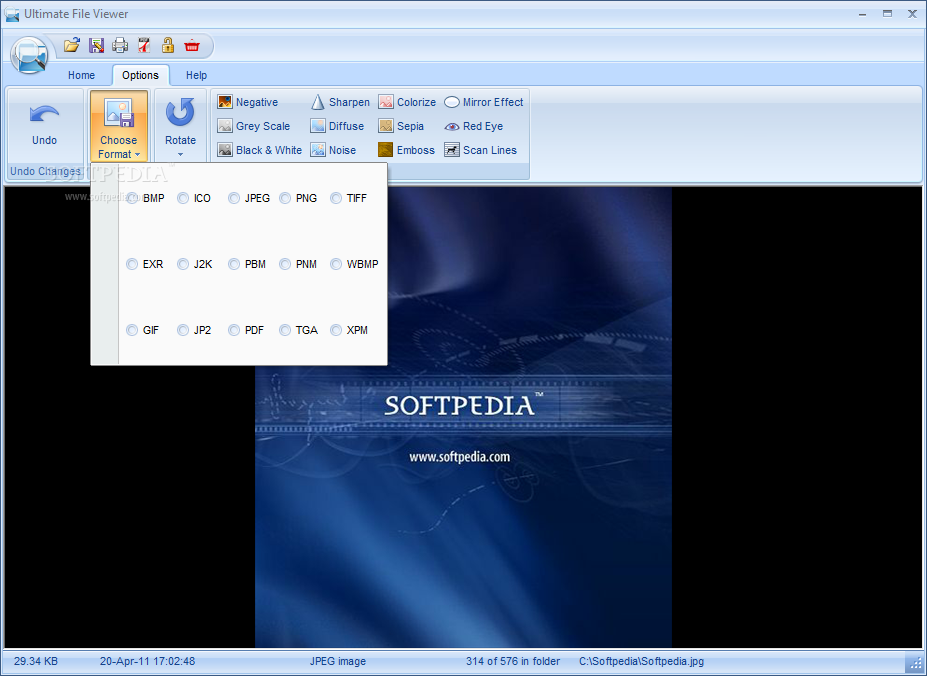Click the displayed Softpedia image
The image size is (927, 676).
click(463, 418)
